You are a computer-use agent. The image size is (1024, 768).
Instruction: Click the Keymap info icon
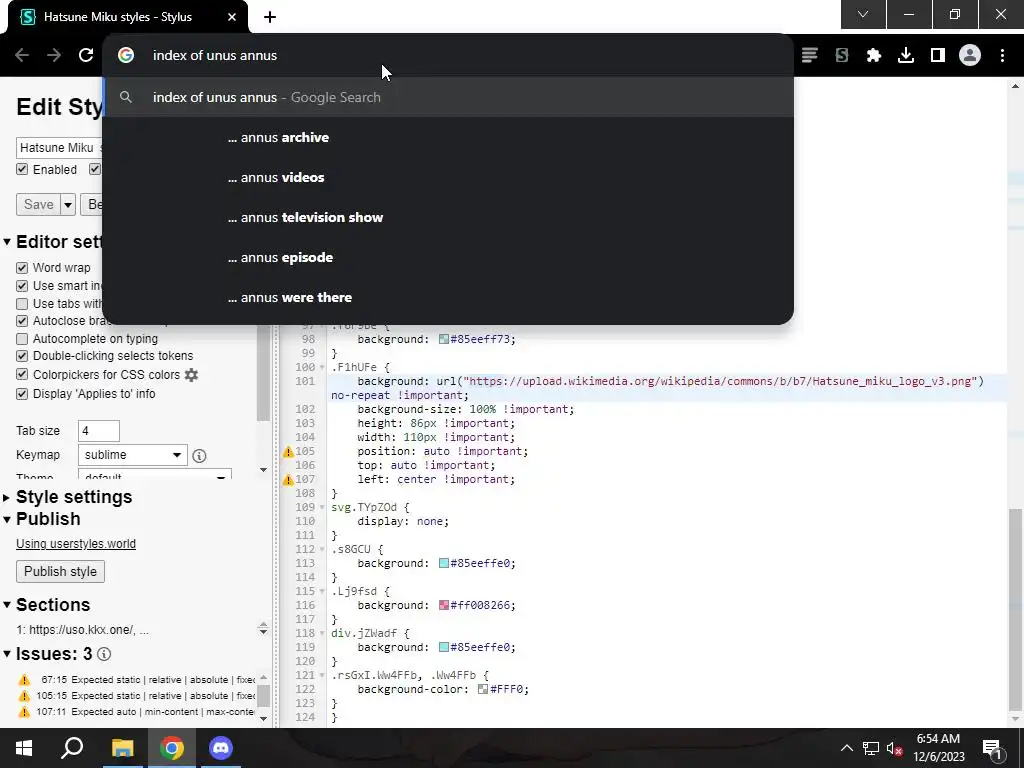click(x=200, y=456)
